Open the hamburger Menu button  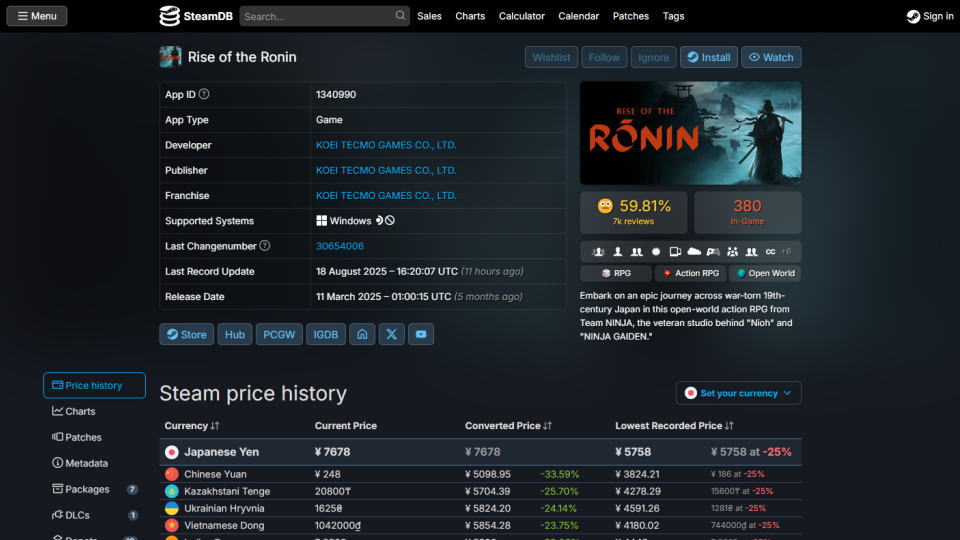coord(37,16)
